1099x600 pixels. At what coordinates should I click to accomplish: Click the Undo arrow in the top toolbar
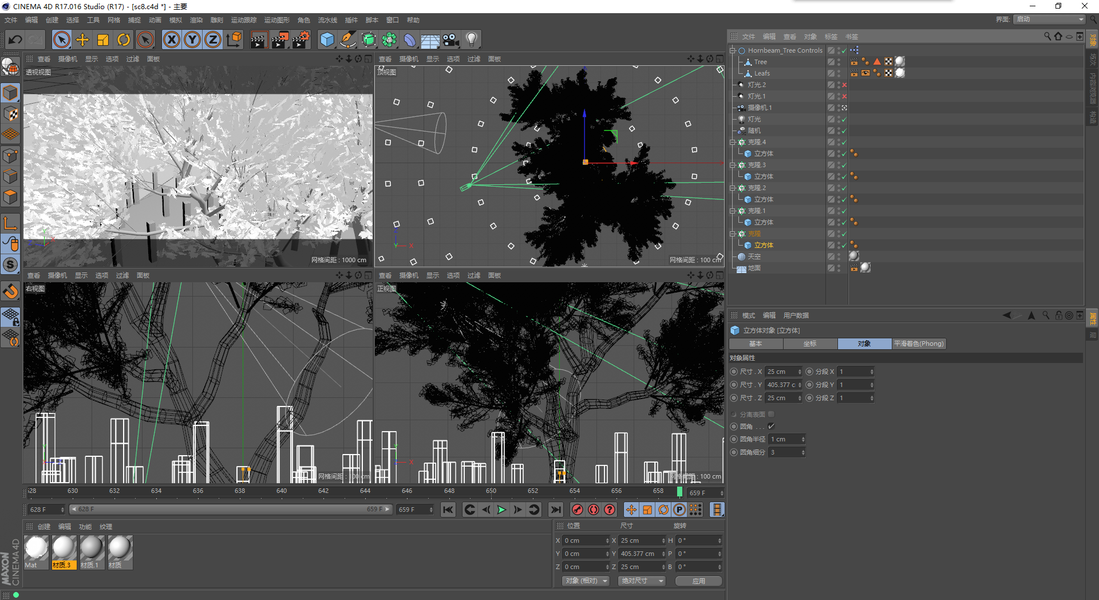pos(15,40)
